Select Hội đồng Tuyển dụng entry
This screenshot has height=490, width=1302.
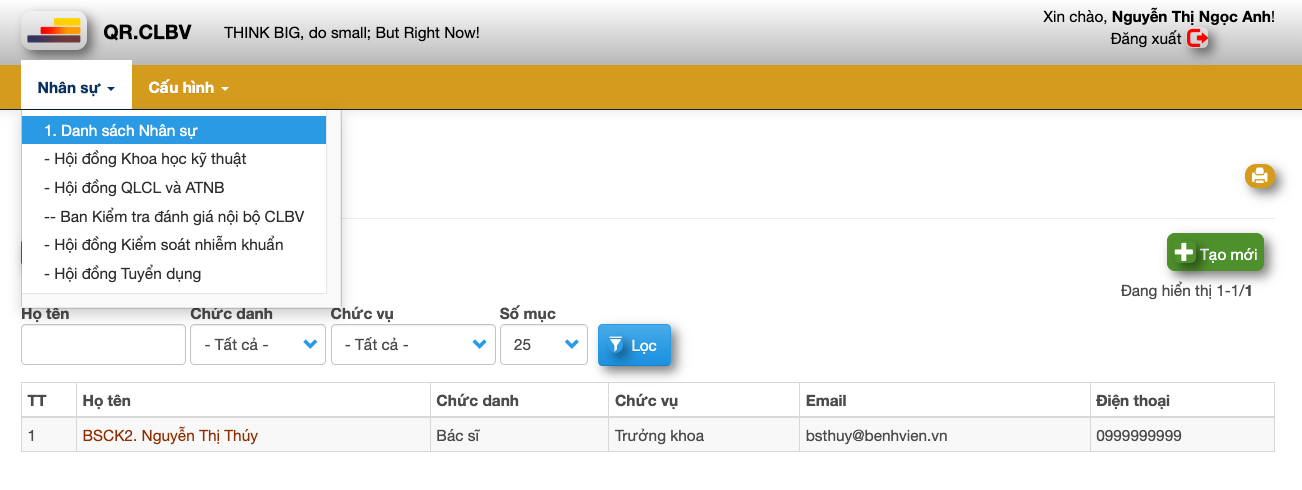123,274
